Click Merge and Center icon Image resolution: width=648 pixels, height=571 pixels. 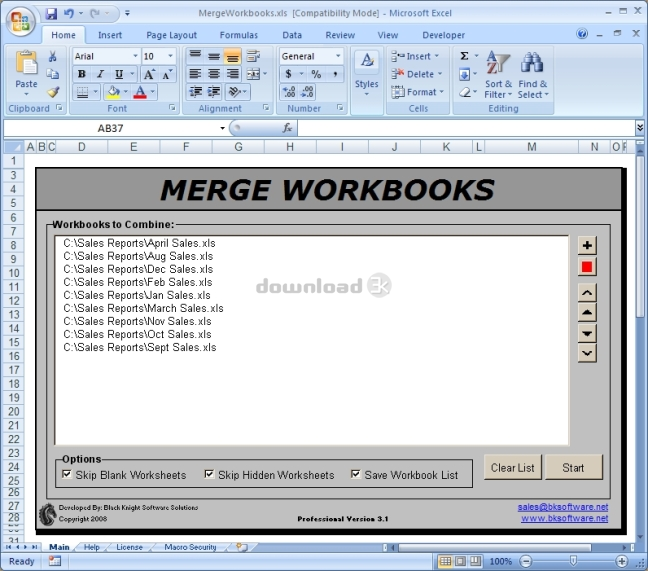tap(253, 74)
